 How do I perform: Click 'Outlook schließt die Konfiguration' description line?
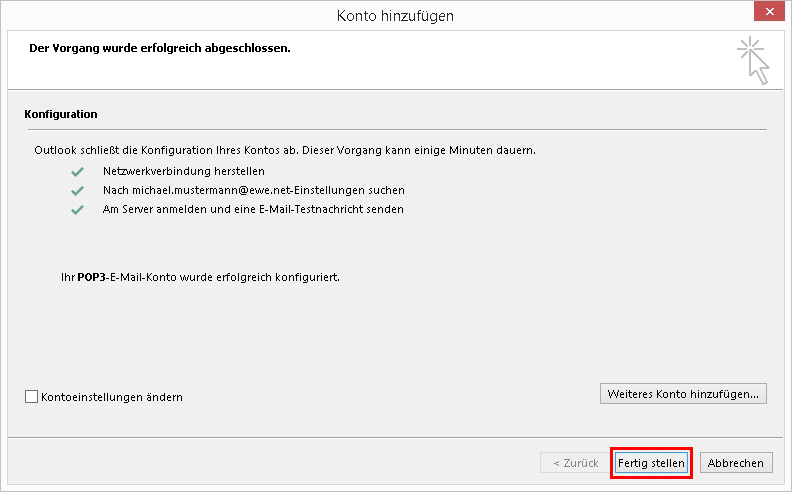pos(285,150)
